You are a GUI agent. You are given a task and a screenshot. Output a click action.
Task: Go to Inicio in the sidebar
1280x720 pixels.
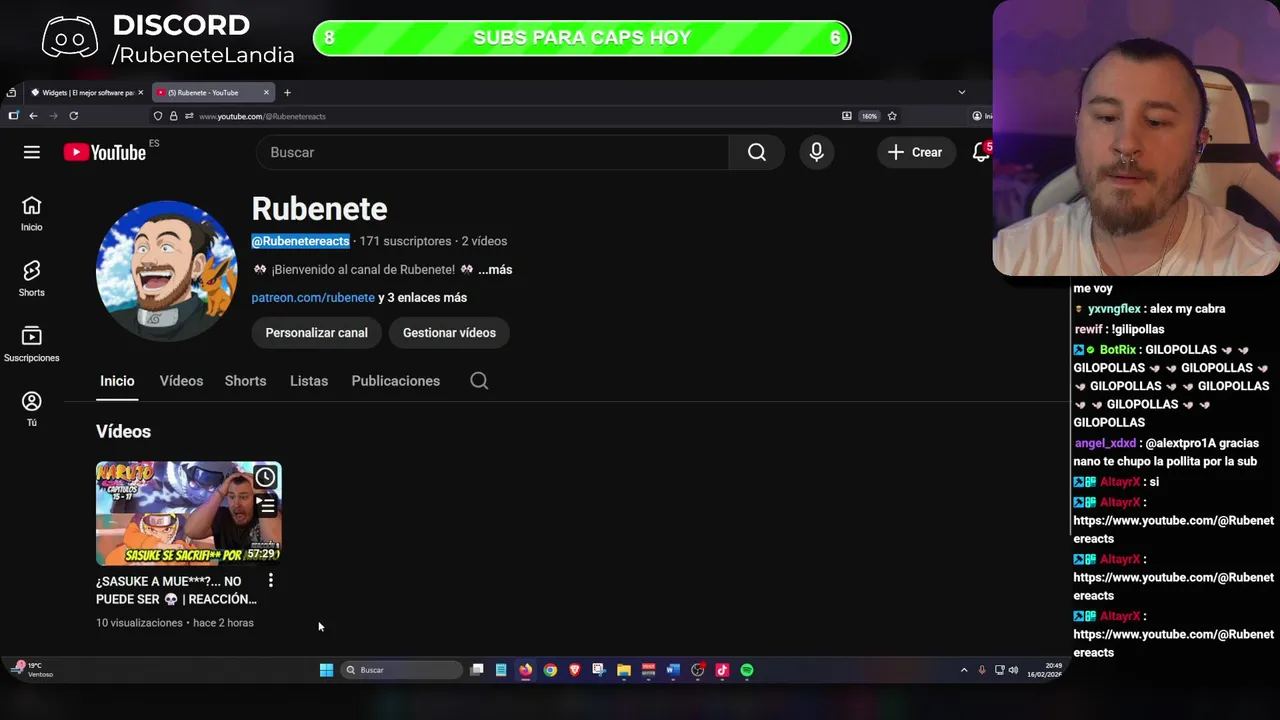pyautogui.click(x=31, y=213)
